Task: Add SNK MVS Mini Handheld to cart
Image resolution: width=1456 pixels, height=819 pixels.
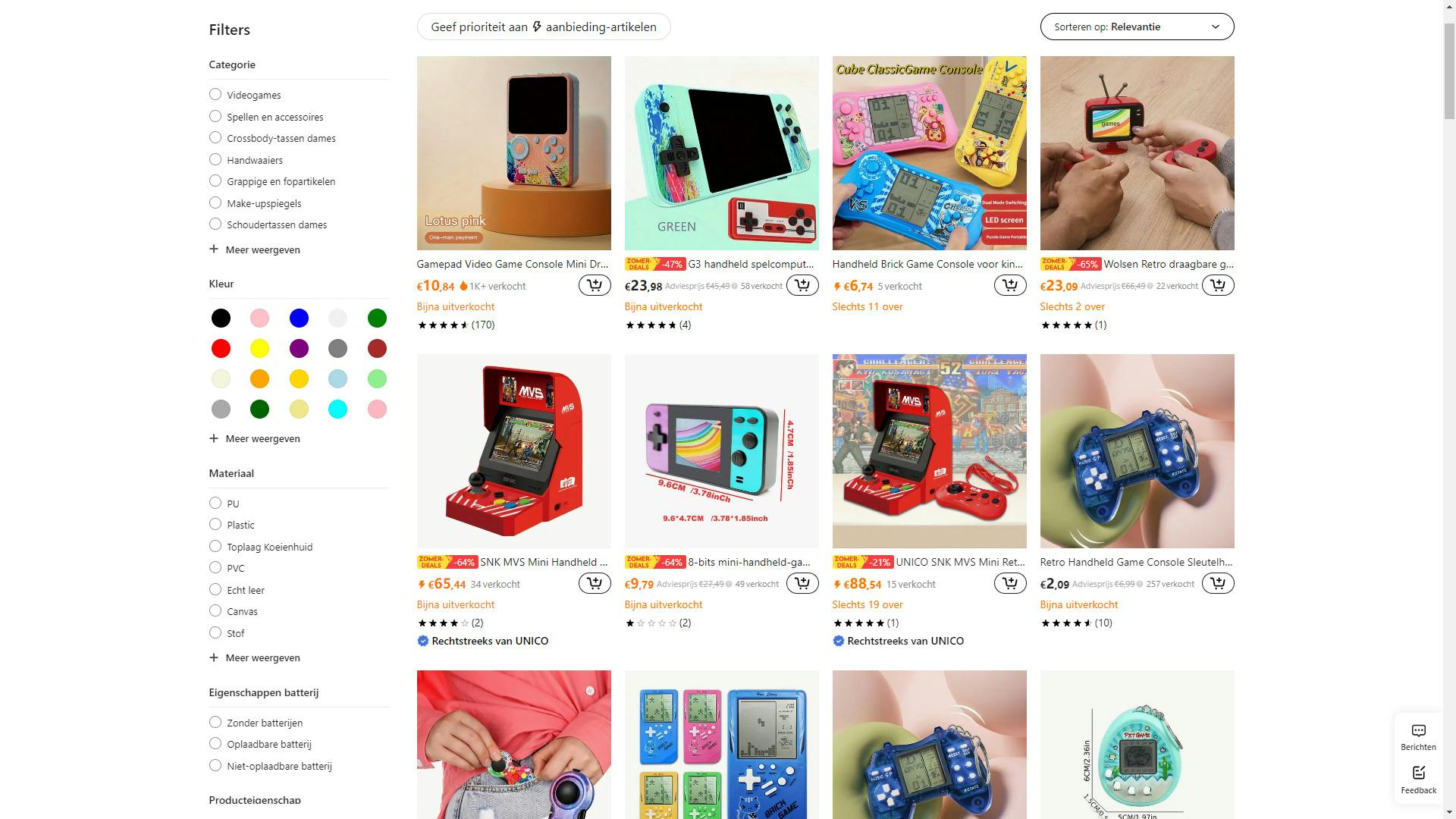Action: pos(595,583)
